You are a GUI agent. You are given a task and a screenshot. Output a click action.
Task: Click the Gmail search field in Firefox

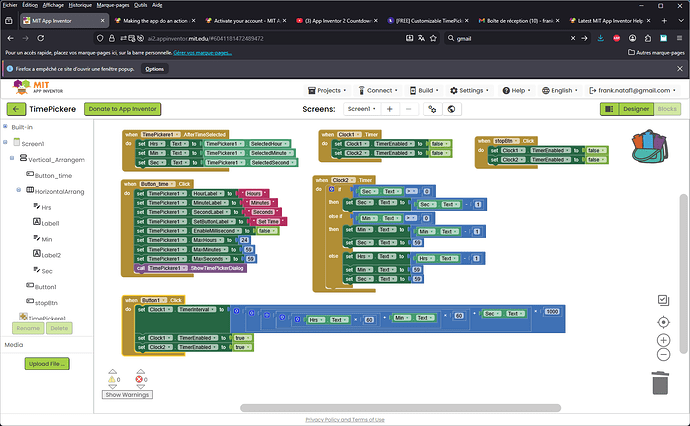pos(500,39)
